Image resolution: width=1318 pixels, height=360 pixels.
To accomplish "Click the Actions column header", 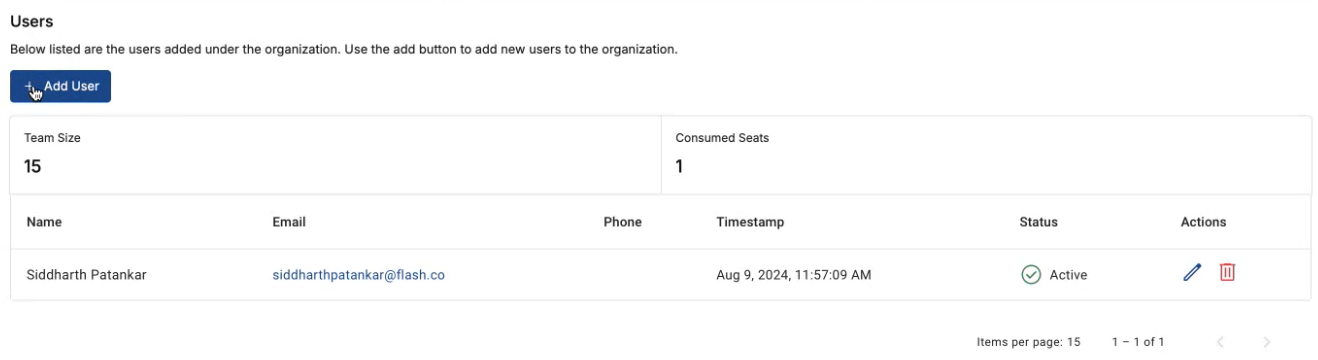I will tap(1203, 222).
